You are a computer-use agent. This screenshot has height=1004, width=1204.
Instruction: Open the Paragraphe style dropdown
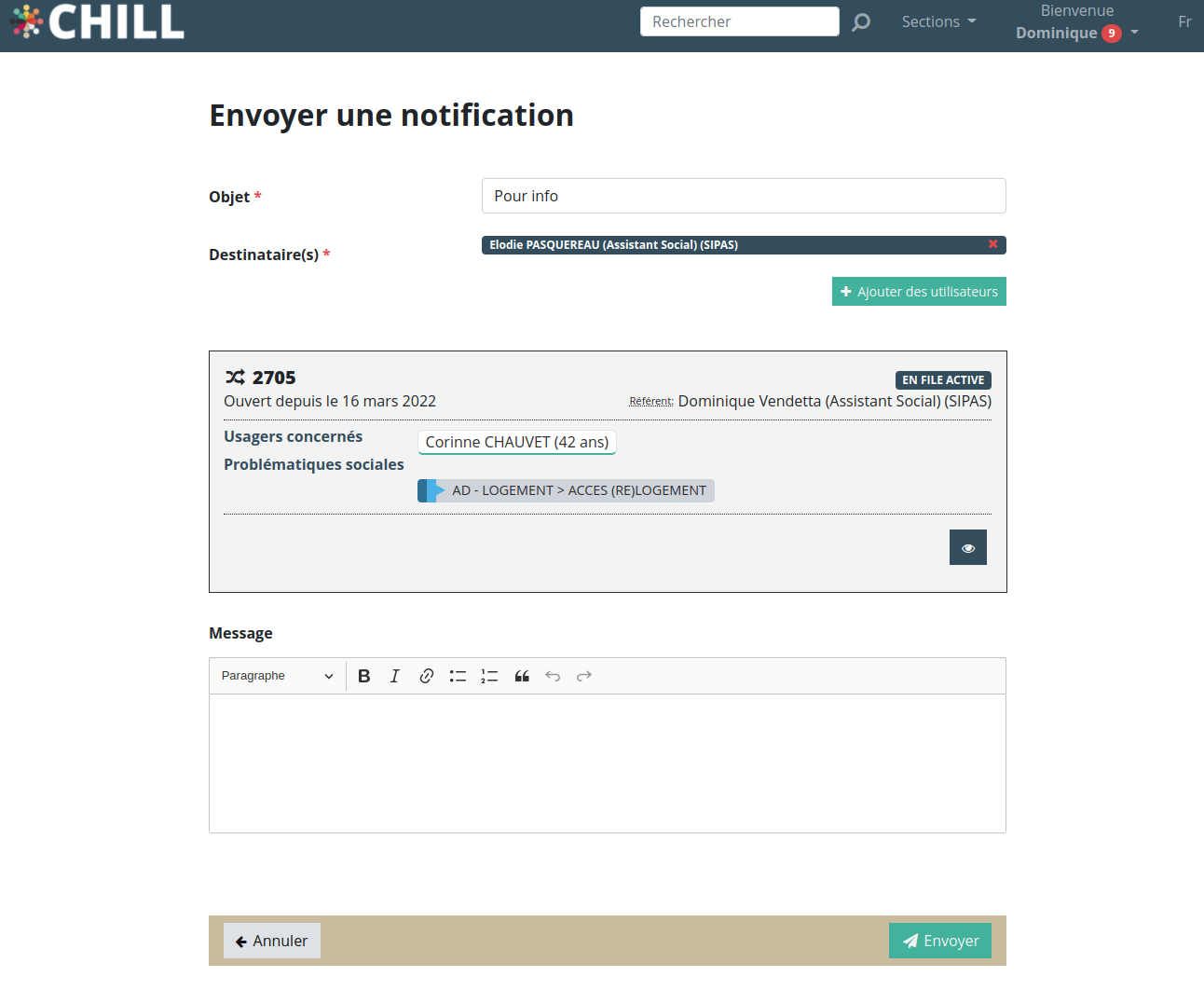(x=277, y=676)
